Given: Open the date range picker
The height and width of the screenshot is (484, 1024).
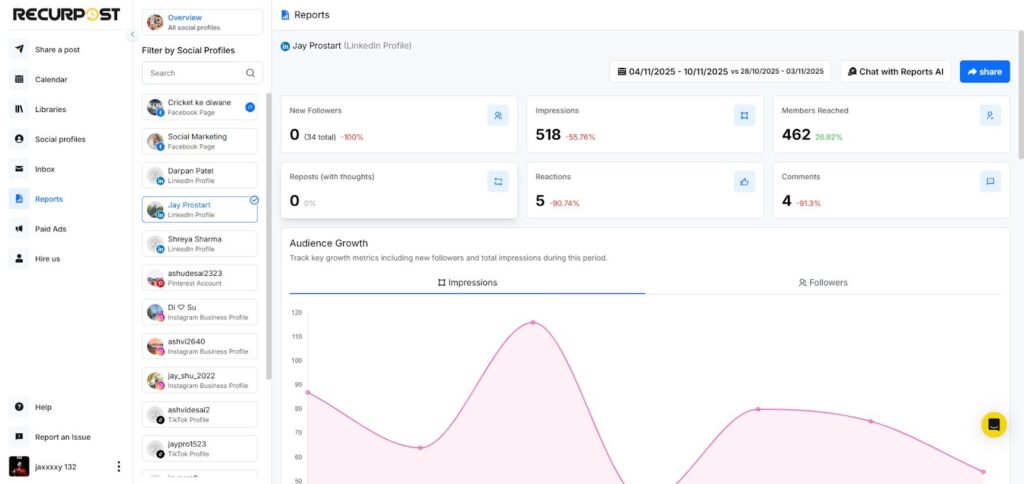Looking at the screenshot, I should pyautogui.click(x=721, y=72).
